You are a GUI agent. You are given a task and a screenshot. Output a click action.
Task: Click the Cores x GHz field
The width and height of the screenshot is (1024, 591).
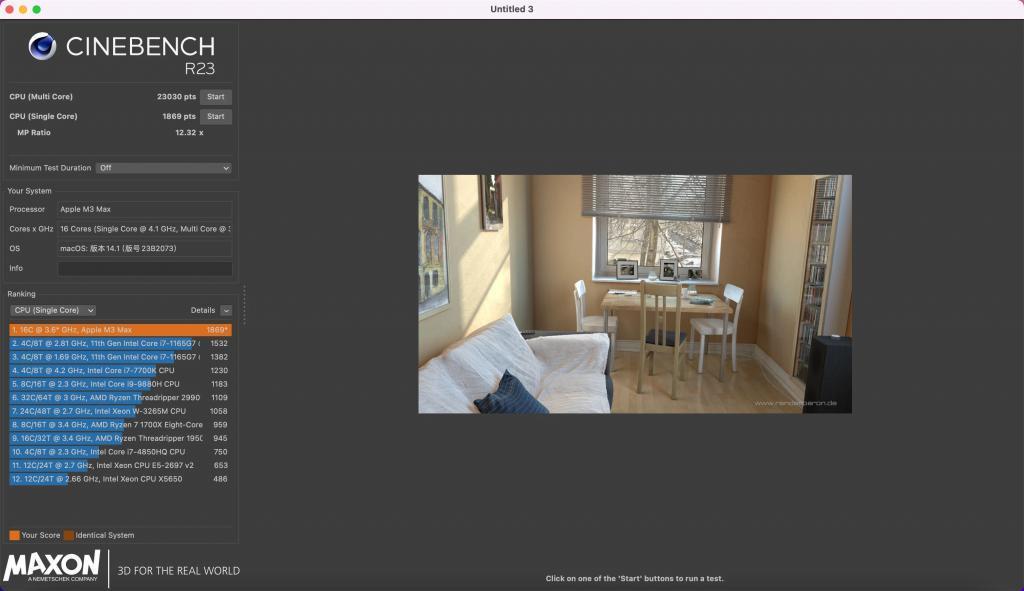click(x=145, y=229)
